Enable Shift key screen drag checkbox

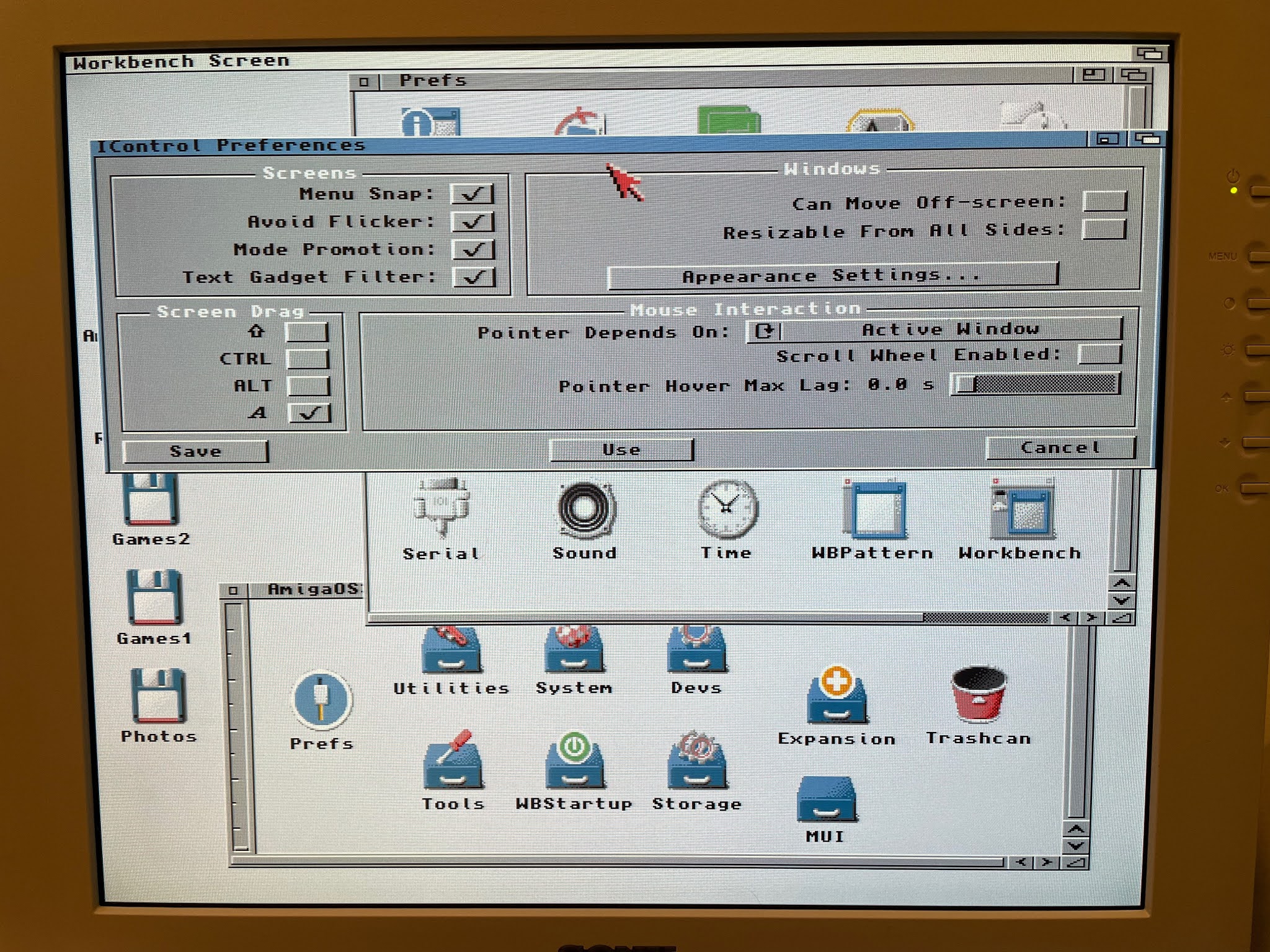tap(307, 332)
